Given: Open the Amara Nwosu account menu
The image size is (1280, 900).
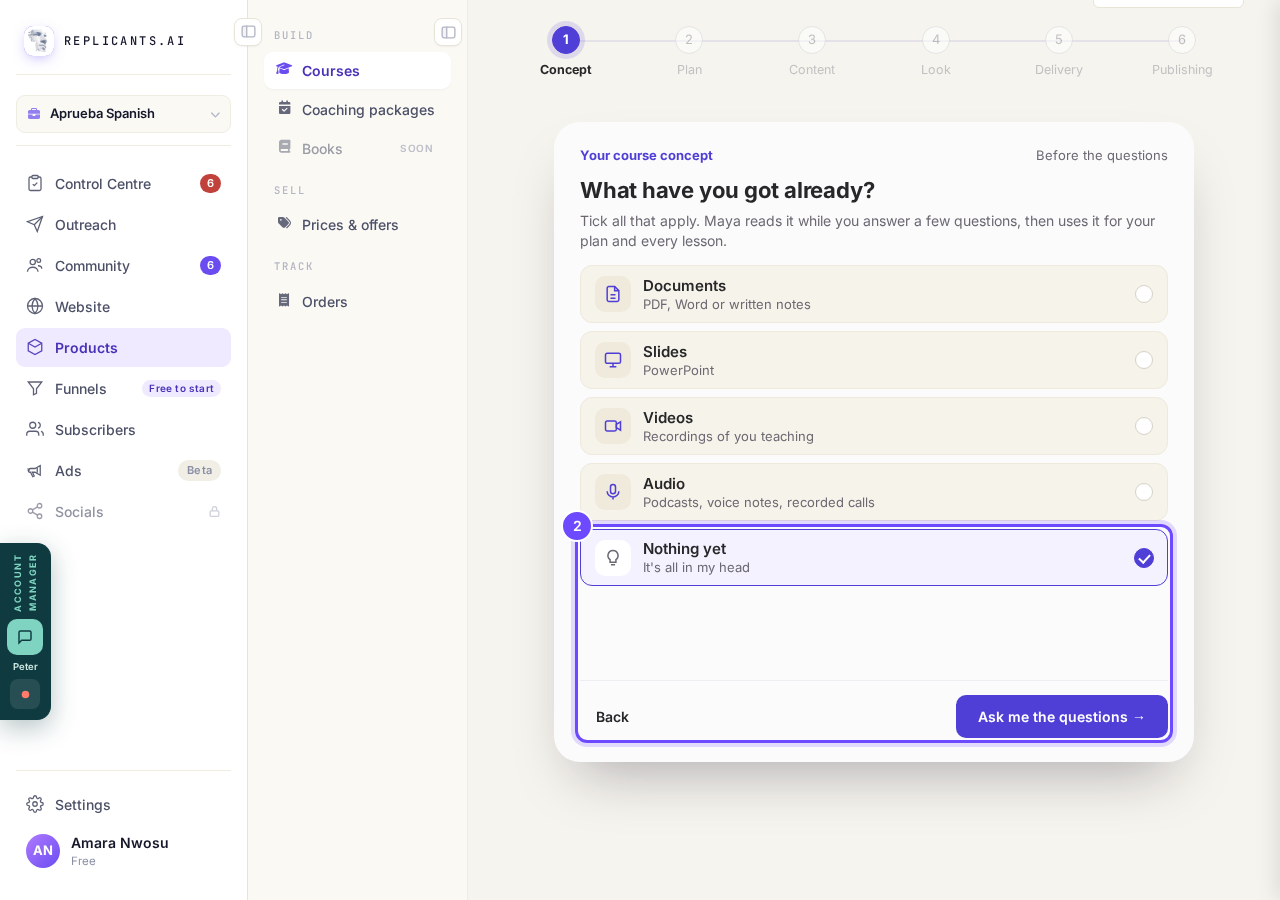Looking at the screenshot, I should (123, 851).
